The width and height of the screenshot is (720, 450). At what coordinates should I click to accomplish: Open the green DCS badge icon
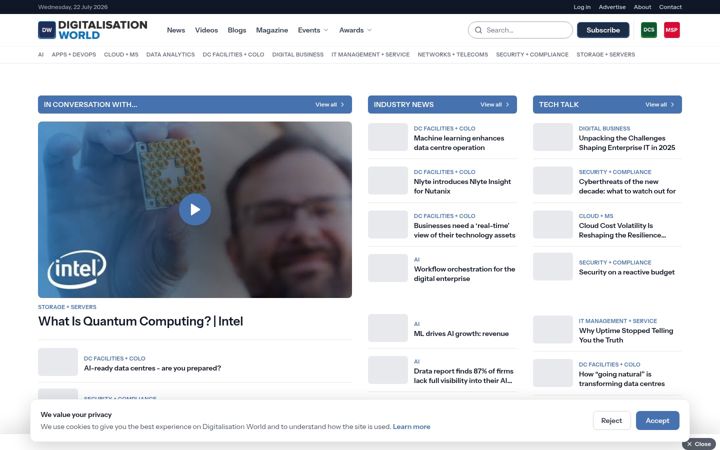pos(648,30)
